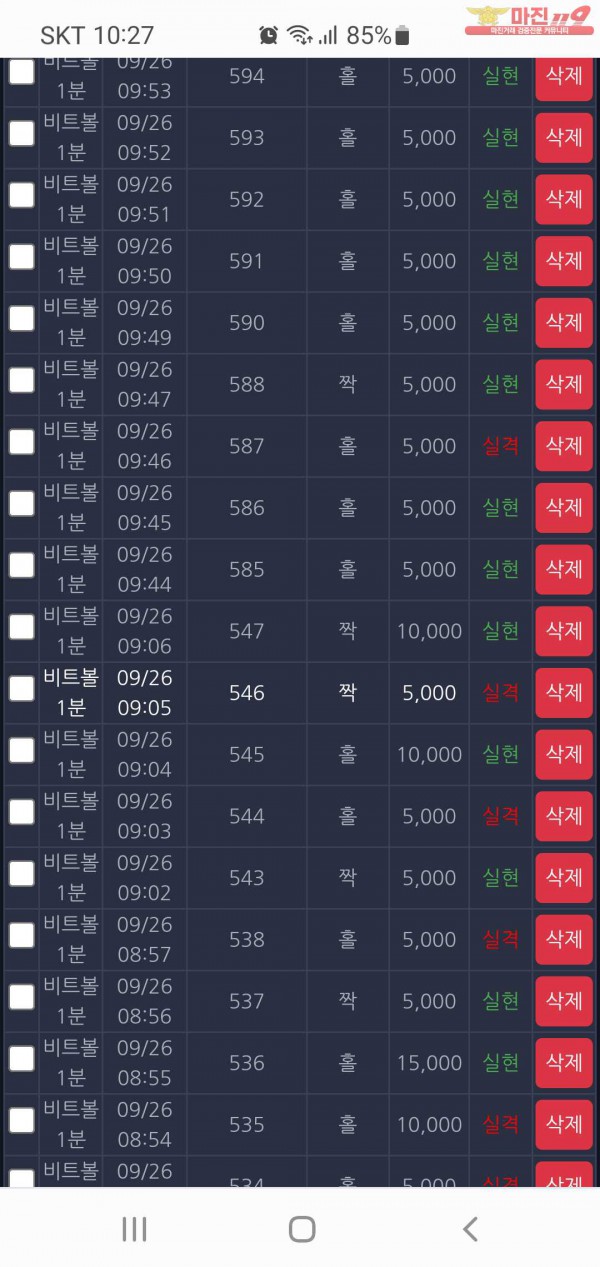Delete the round 587 entry

click(x=564, y=445)
